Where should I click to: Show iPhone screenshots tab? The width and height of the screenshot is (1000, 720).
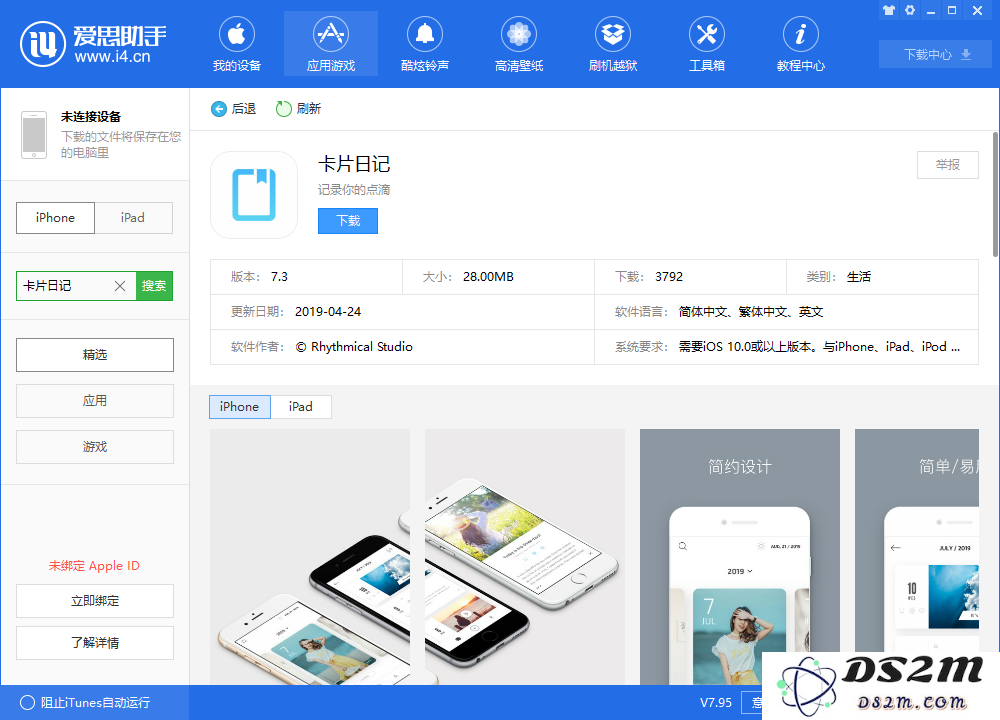point(240,407)
